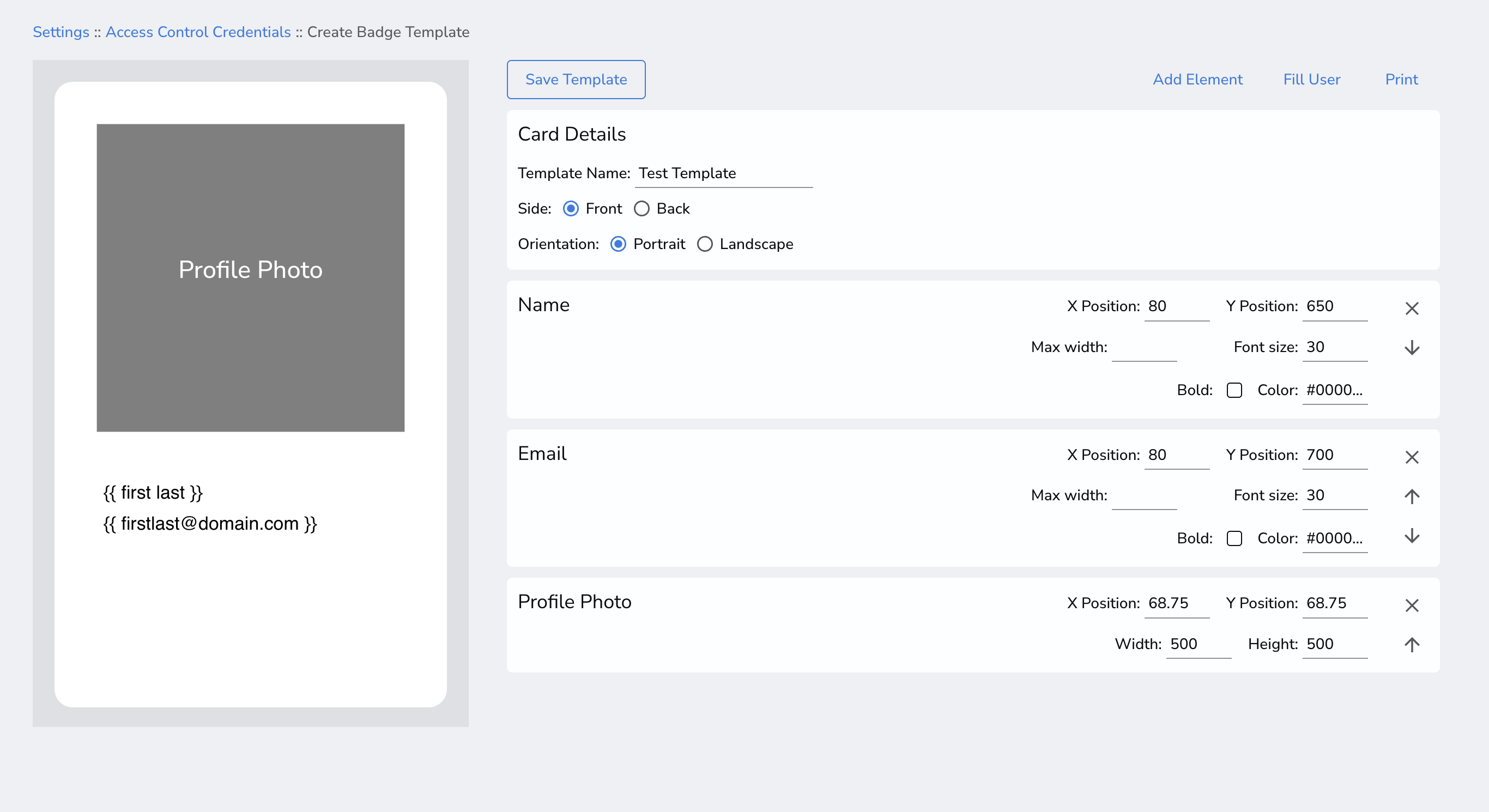The height and width of the screenshot is (812, 1489).
Task: Move the Name element down
Action: pos(1412,347)
